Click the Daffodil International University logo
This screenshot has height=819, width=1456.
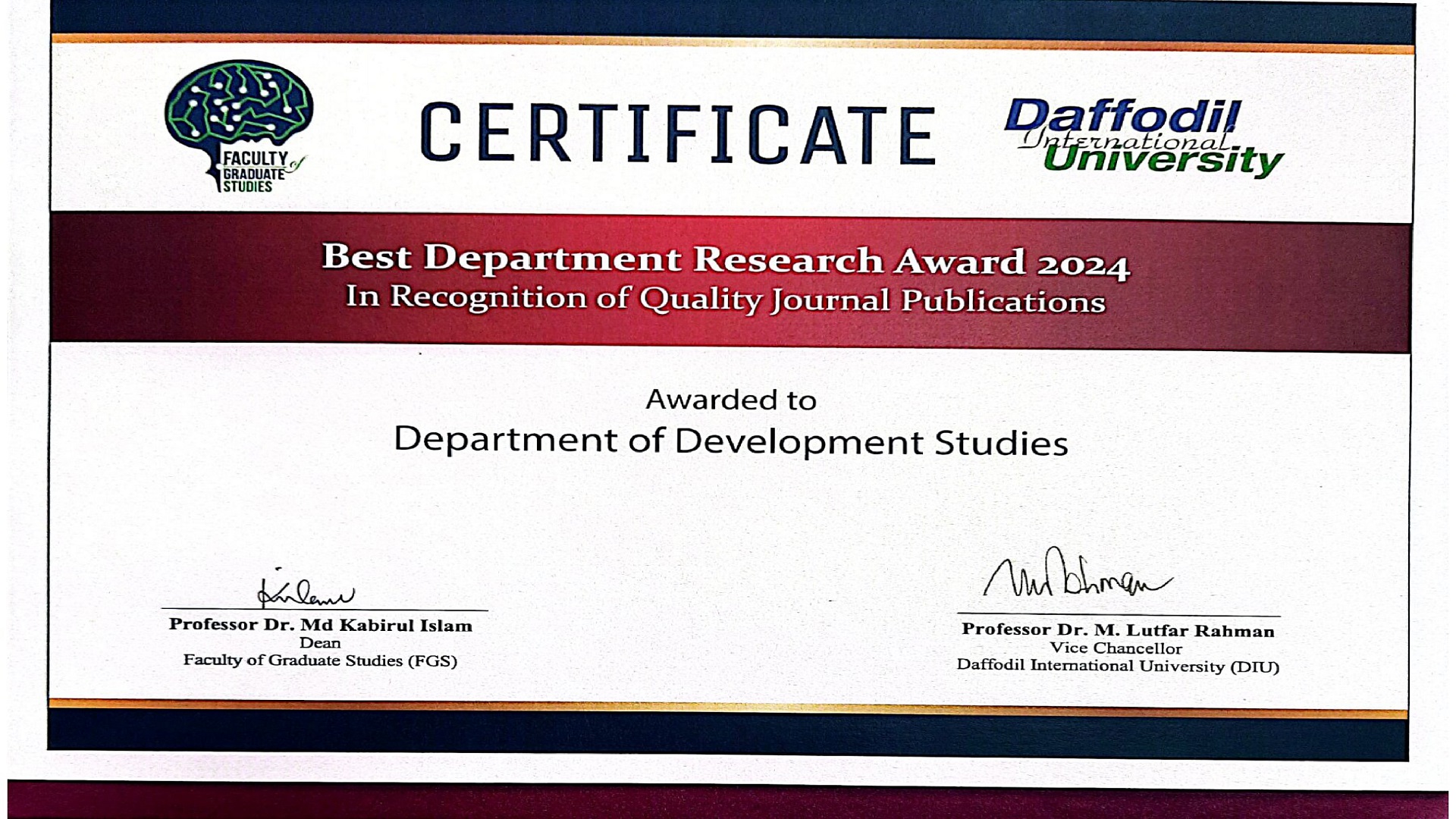[x=1144, y=138]
